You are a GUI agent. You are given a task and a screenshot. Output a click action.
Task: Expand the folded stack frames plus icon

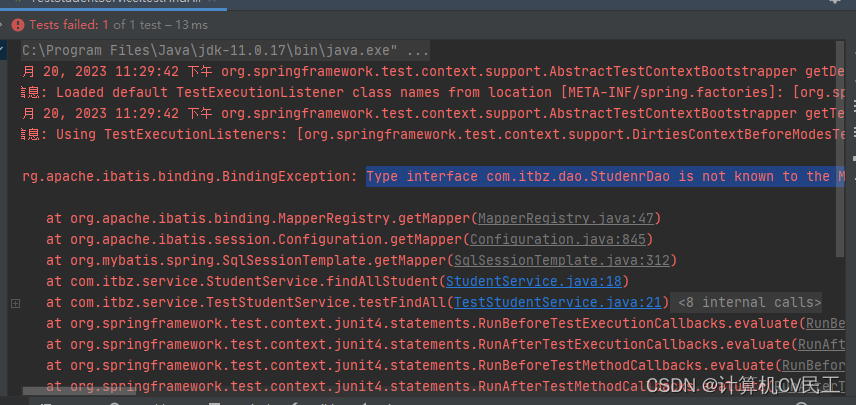[15, 303]
